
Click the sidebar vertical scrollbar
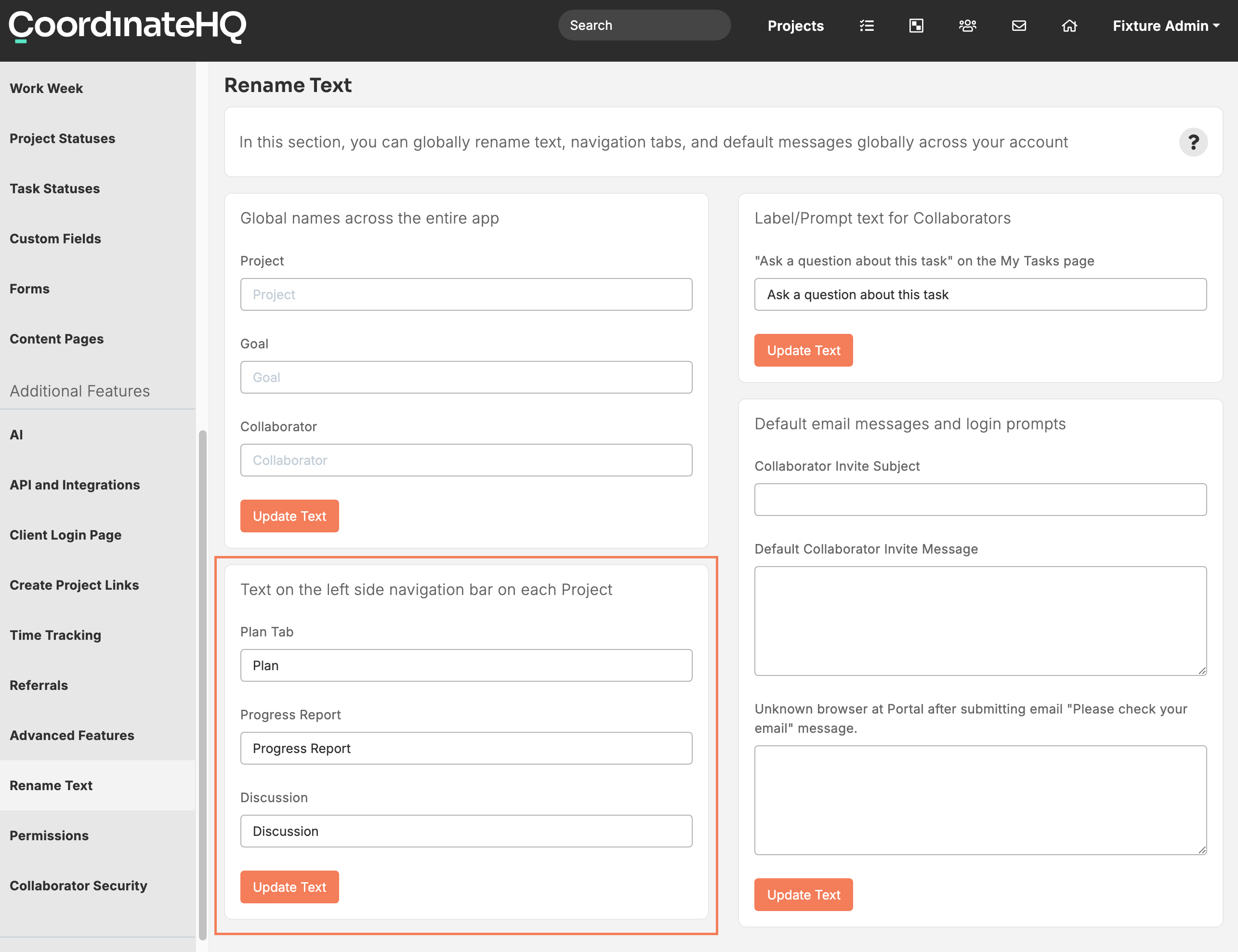click(x=202, y=685)
